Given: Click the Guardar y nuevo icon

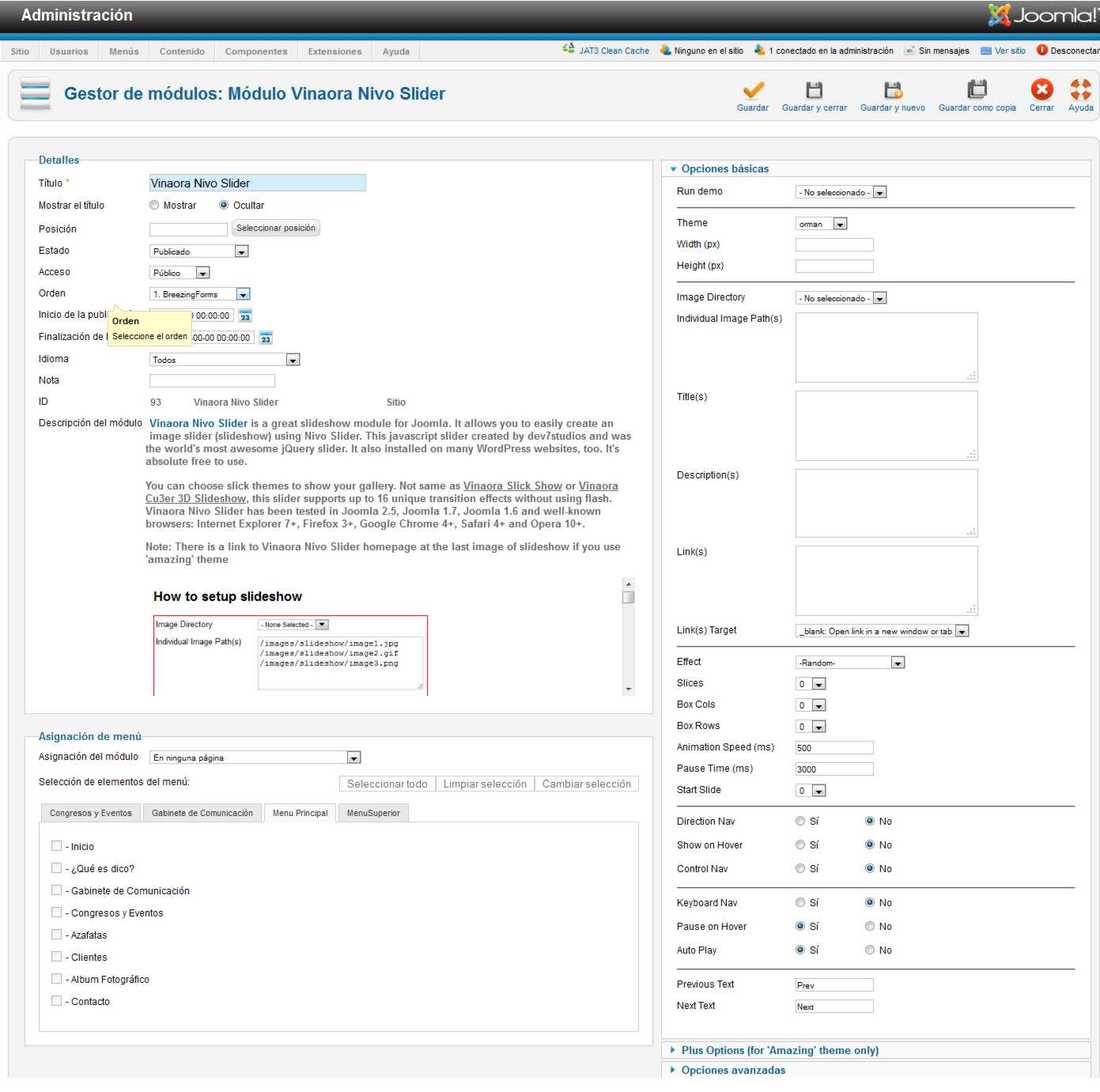Looking at the screenshot, I should [892, 90].
